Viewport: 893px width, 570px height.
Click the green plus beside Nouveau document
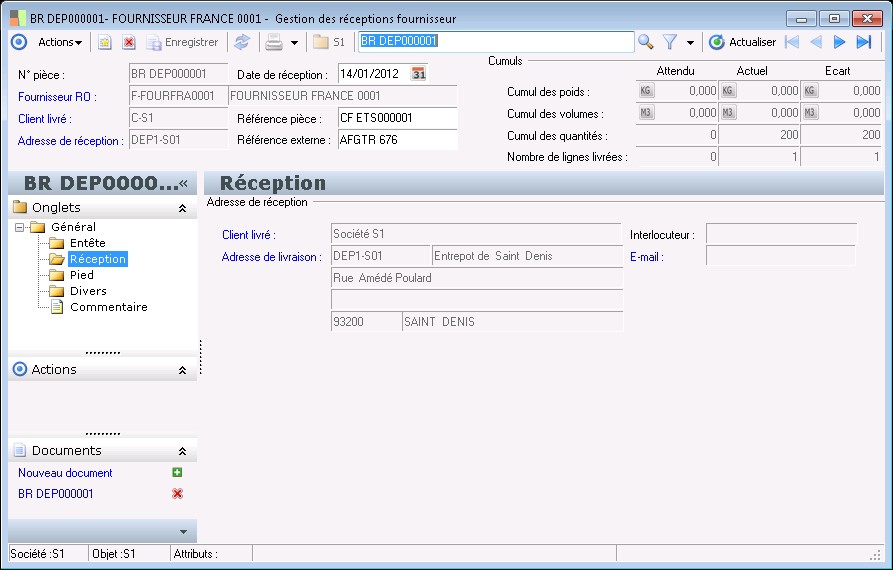coord(177,473)
